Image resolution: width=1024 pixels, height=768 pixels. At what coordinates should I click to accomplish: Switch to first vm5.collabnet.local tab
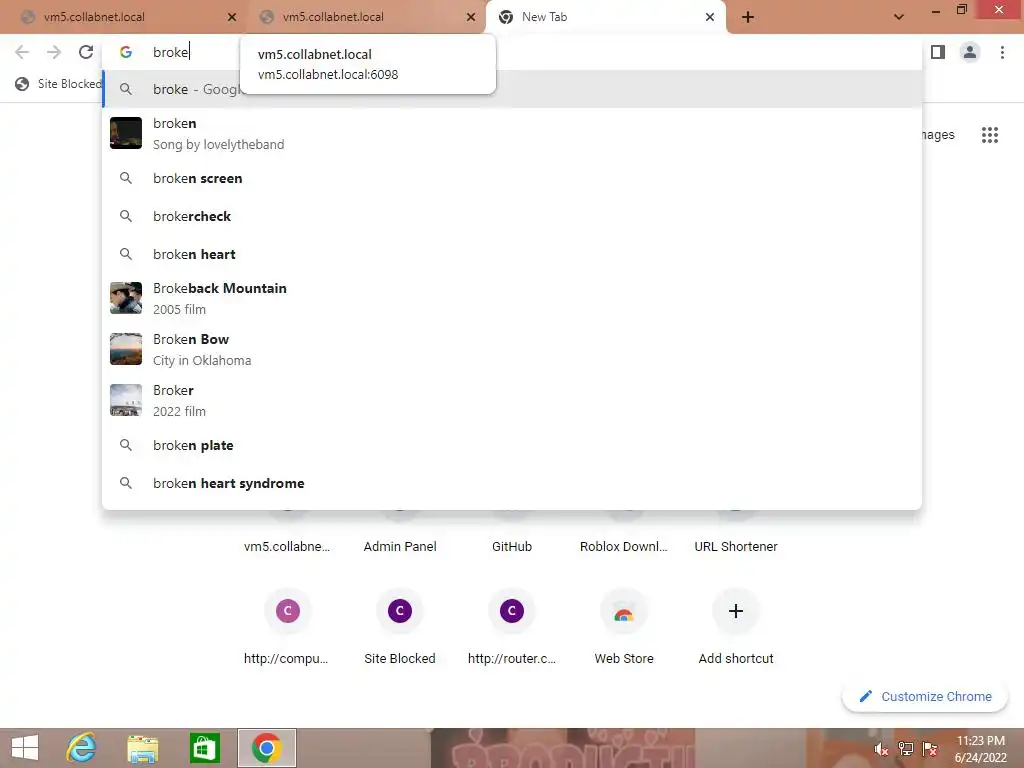coord(124,17)
